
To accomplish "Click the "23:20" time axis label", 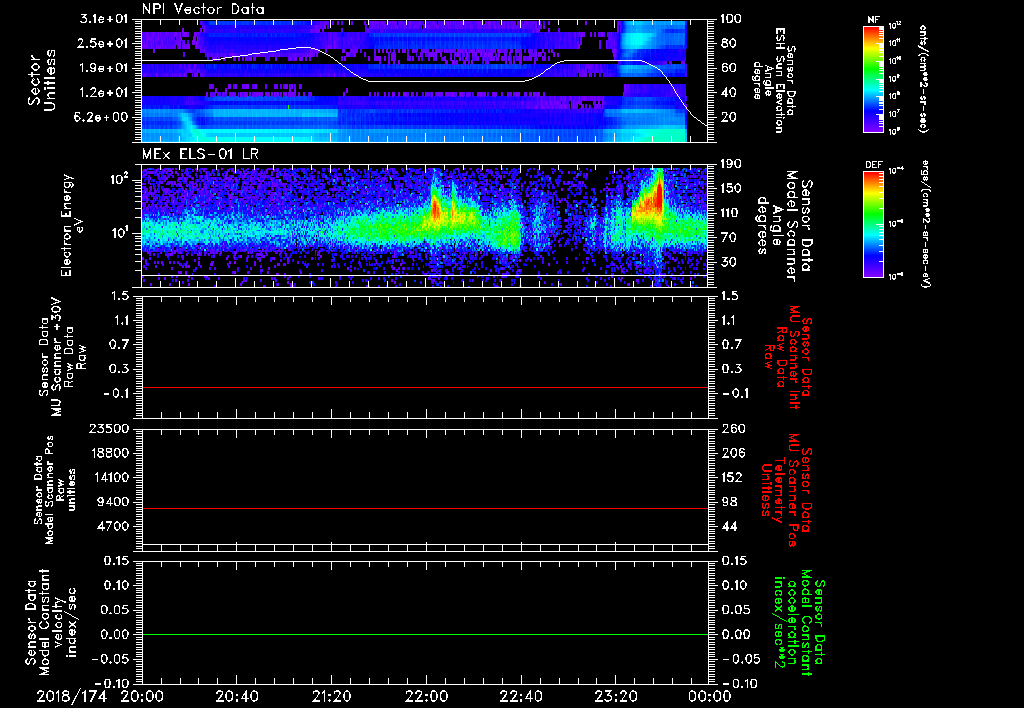I will point(615,696).
